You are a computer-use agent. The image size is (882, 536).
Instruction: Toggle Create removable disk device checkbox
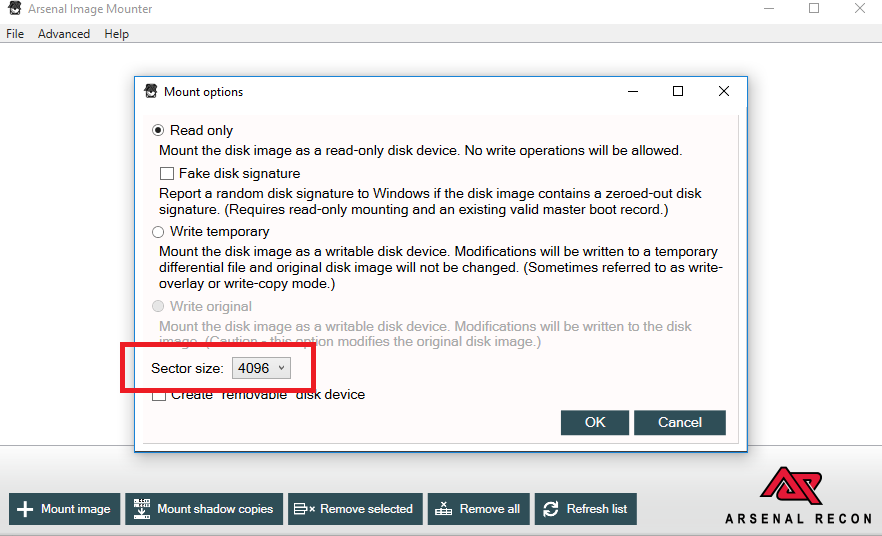pyautogui.click(x=159, y=395)
